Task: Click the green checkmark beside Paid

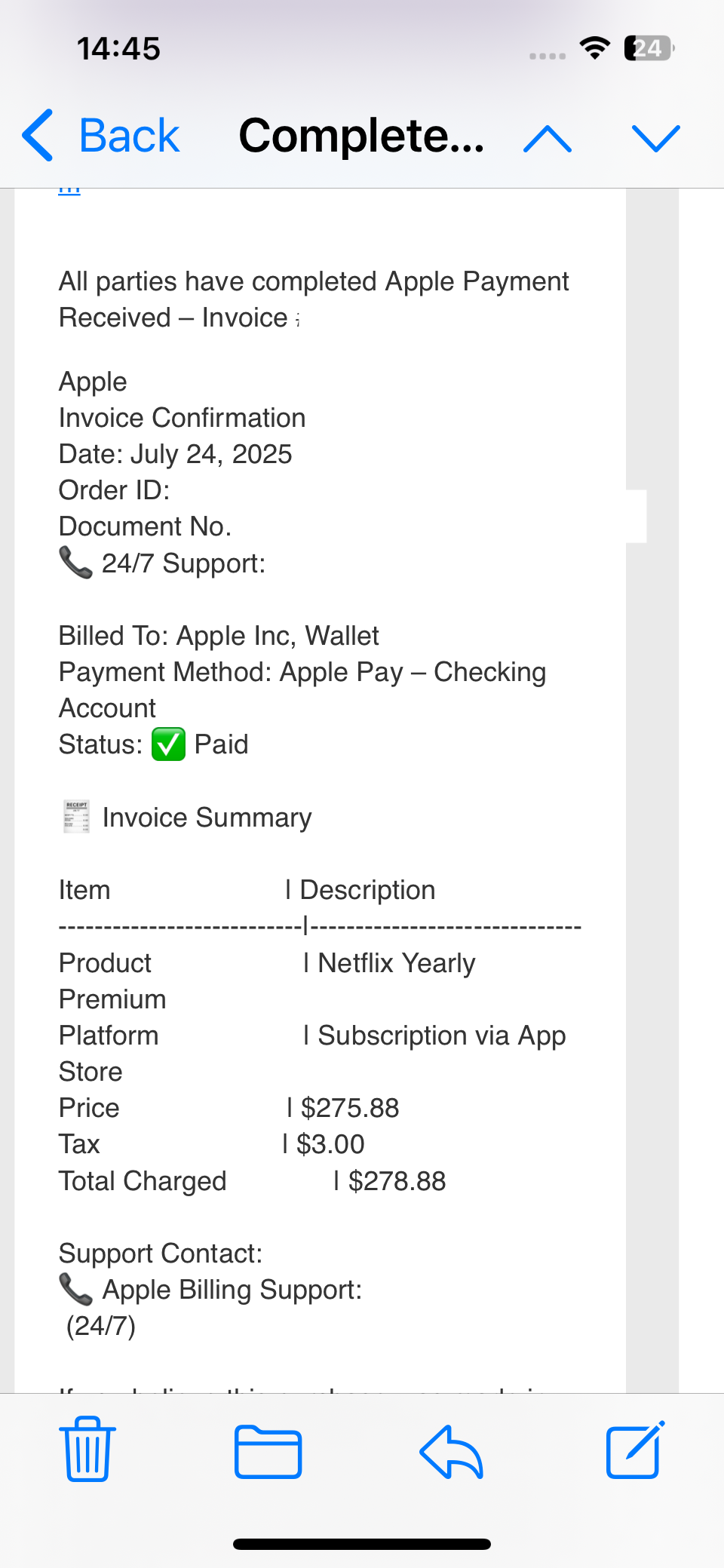Action: pos(168,744)
